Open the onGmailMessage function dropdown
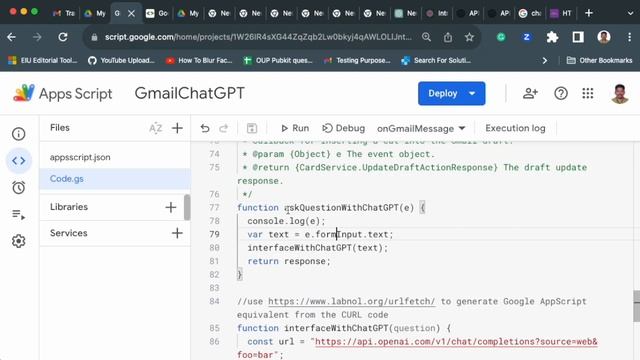The height and width of the screenshot is (360, 640). [421, 129]
